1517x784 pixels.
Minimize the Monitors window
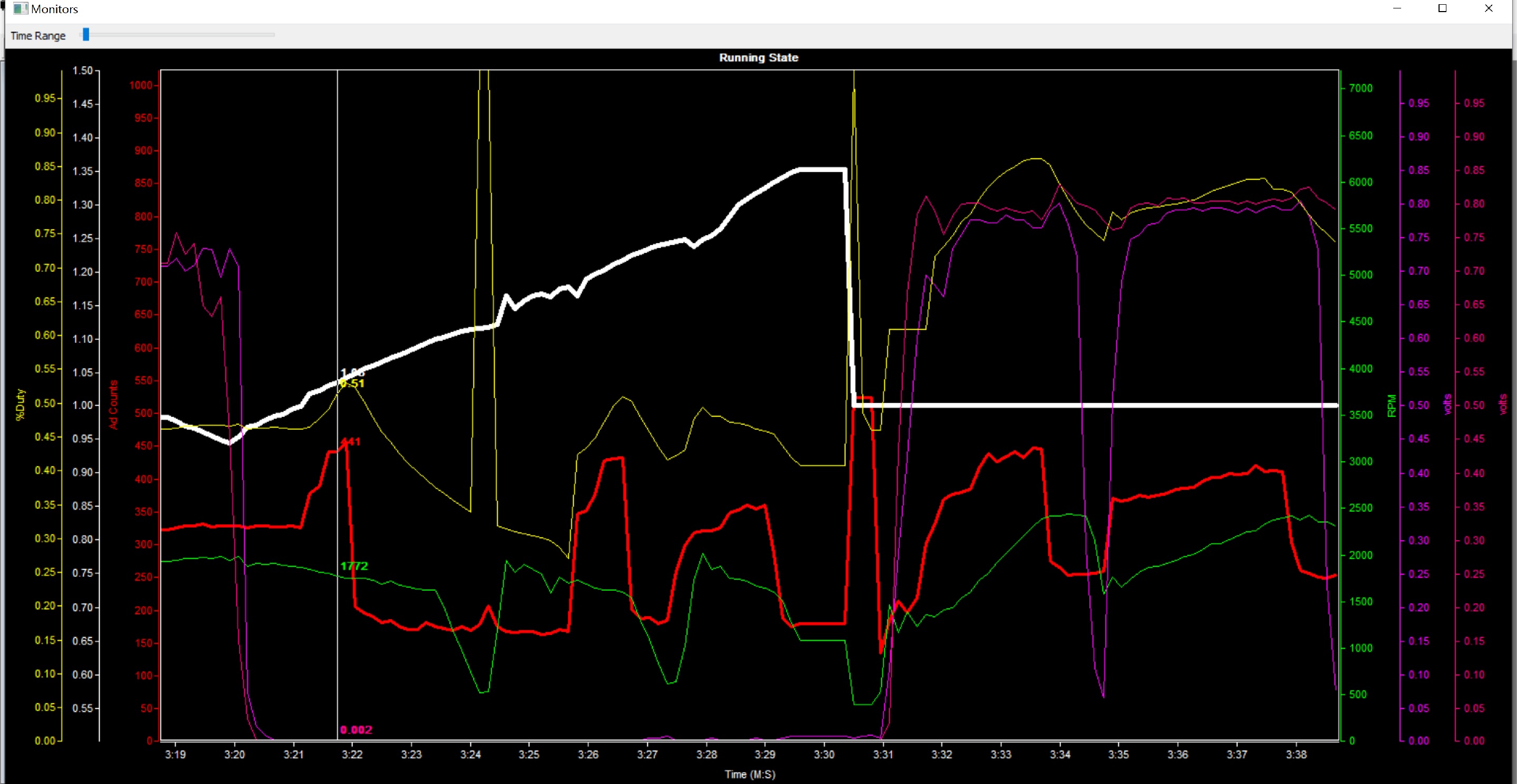coord(1396,8)
